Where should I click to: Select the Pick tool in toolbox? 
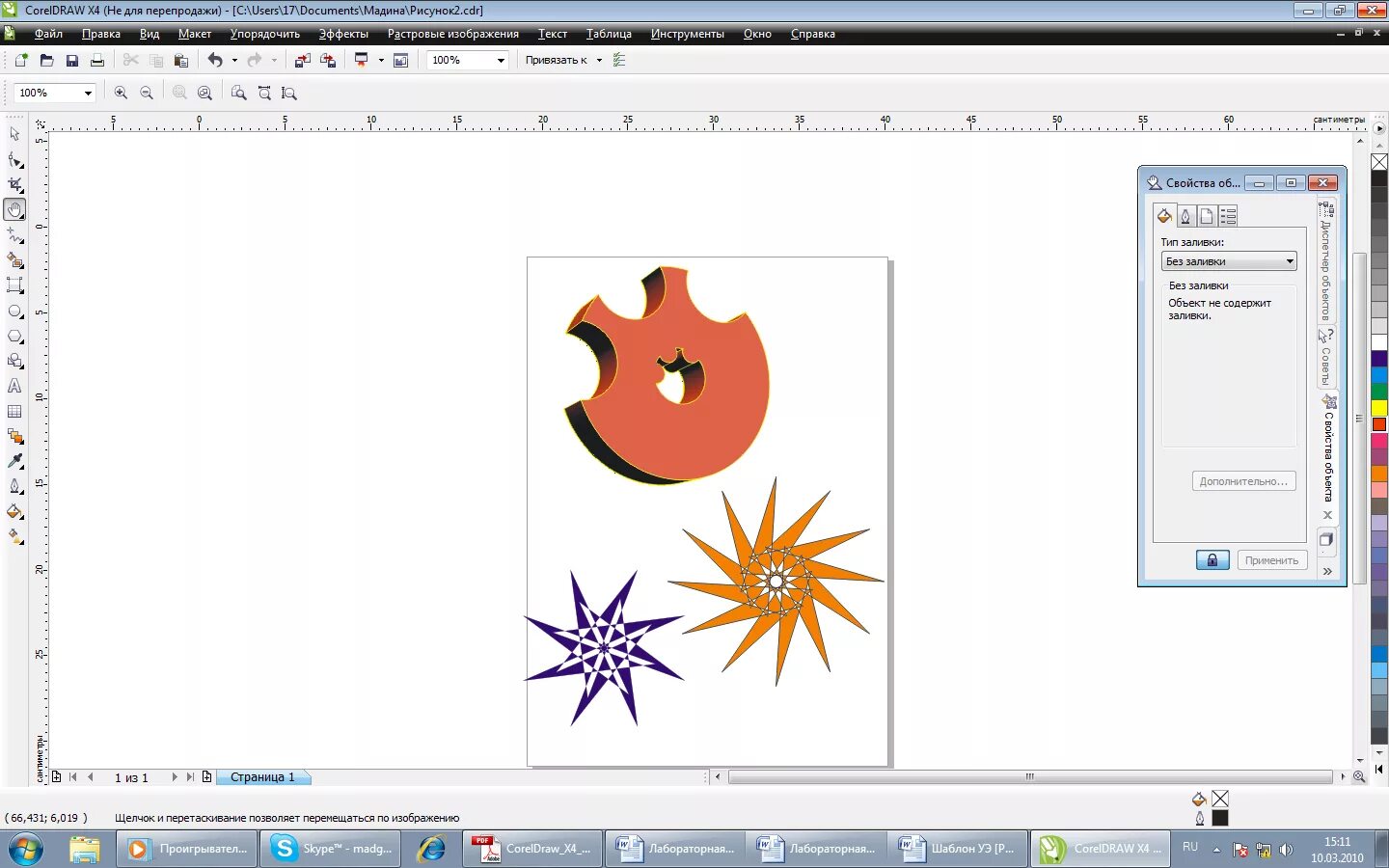click(14, 134)
